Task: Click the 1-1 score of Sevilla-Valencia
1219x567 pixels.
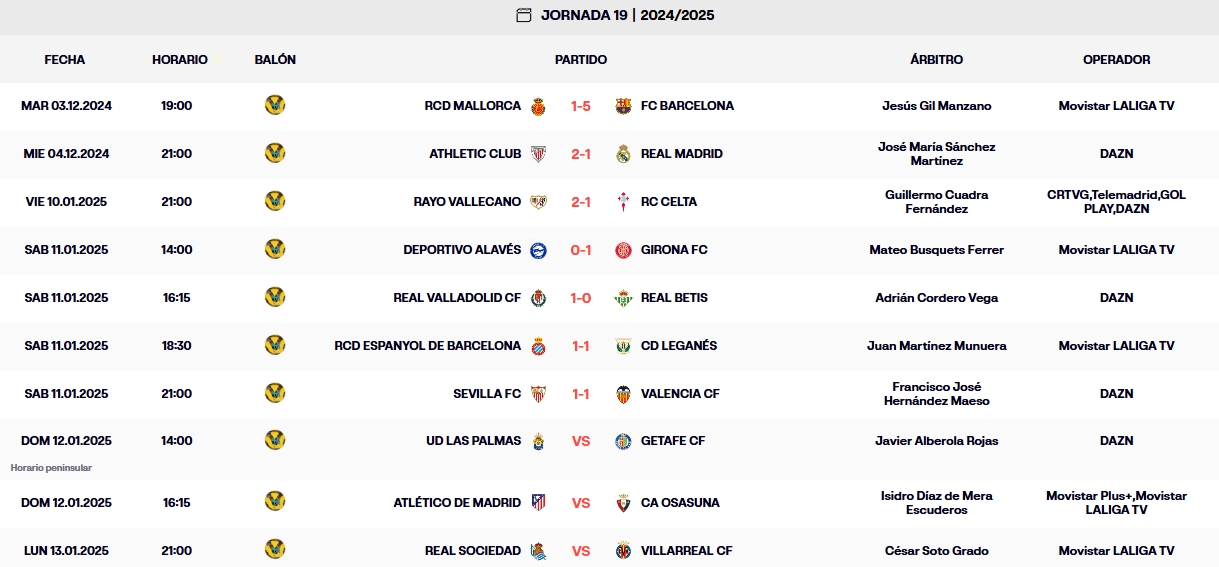Action: pyautogui.click(x=581, y=394)
